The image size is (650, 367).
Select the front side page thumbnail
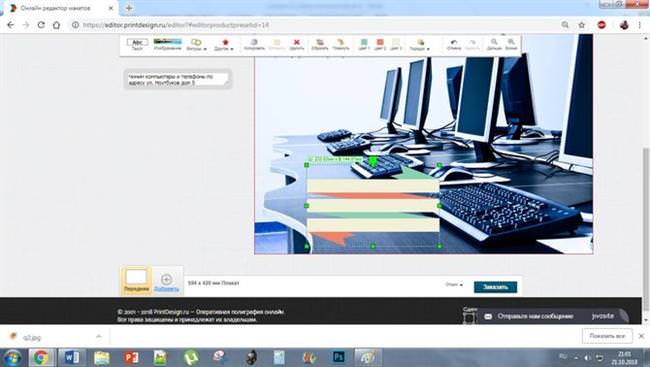136,280
